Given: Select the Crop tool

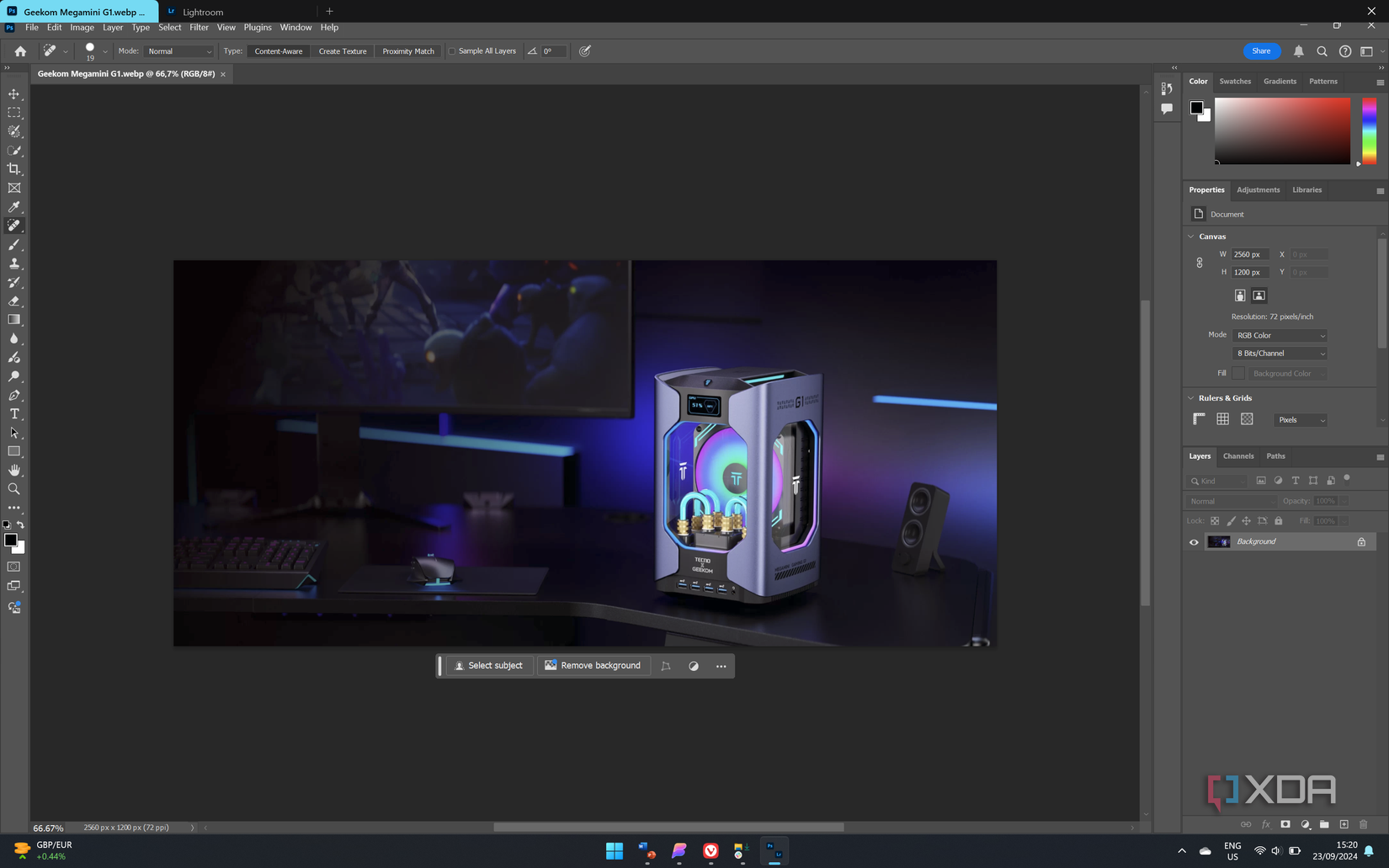Looking at the screenshot, I should click(x=14, y=169).
